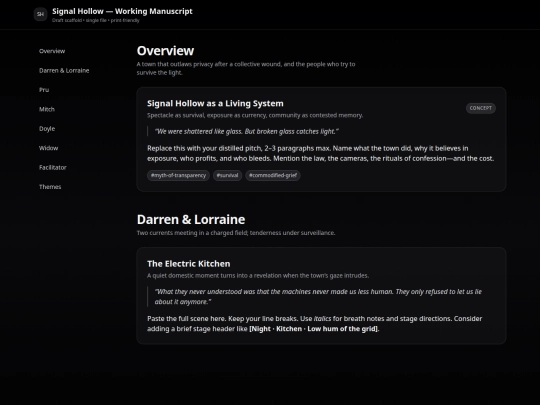Click the Signal Hollow — Working Manuscript title
Screen dimensions: 540x405
(x=122, y=11)
